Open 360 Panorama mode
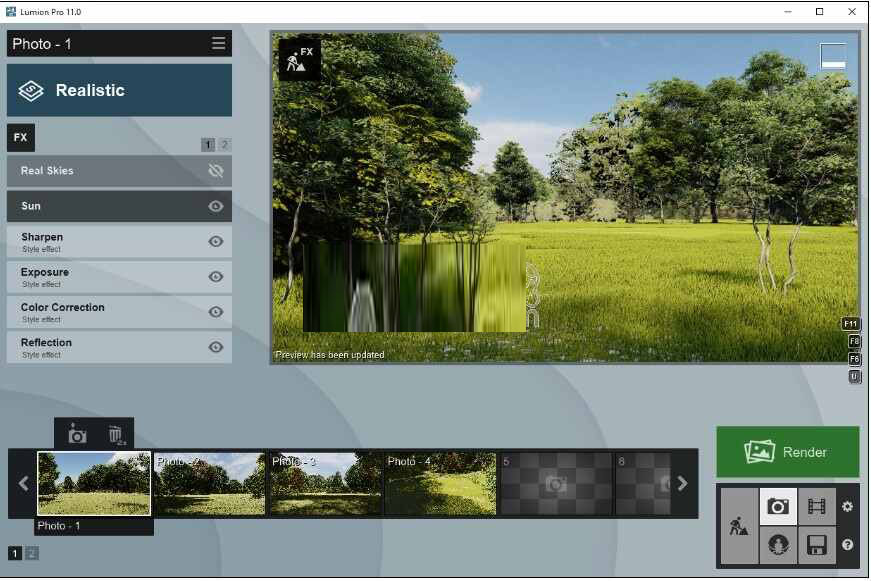 778,546
